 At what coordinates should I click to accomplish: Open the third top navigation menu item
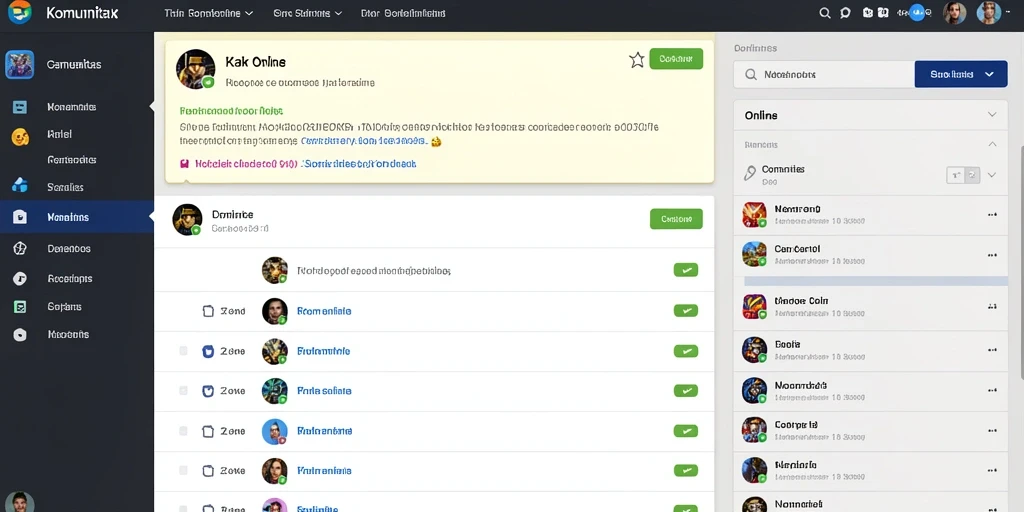pos(403,13)
